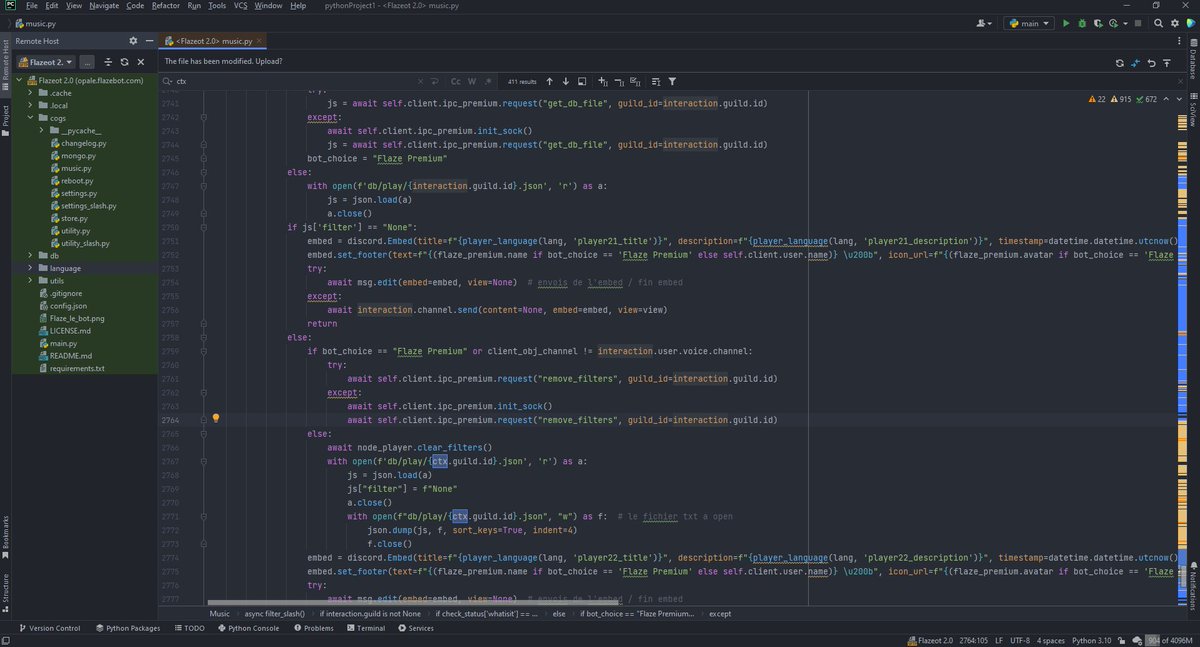Click the filter search results funnel icon
The width and height of the screenshot is (1200, 647).
coord(672,81)
